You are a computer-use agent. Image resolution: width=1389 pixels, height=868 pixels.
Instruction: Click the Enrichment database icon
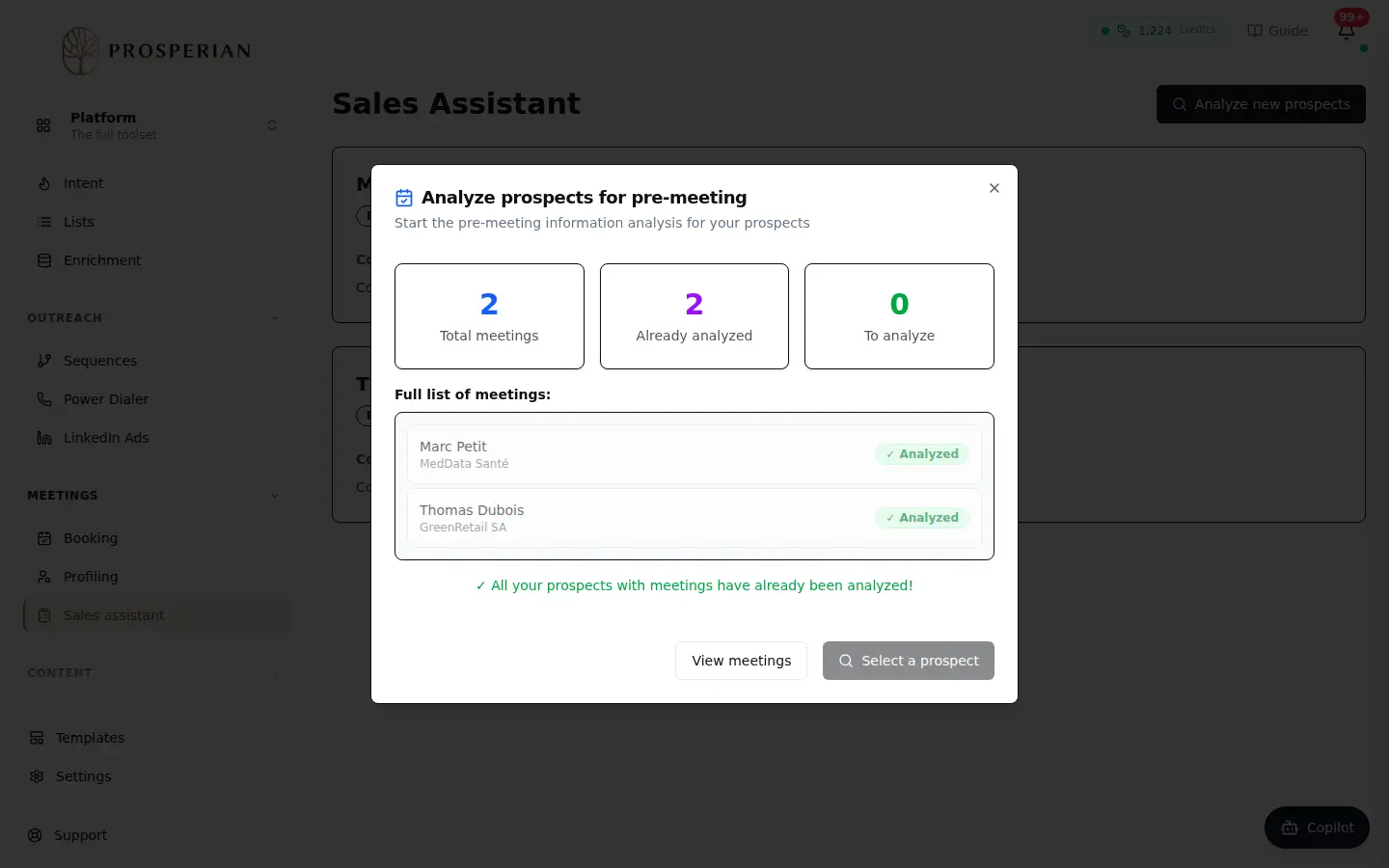[x=44, y=260]
